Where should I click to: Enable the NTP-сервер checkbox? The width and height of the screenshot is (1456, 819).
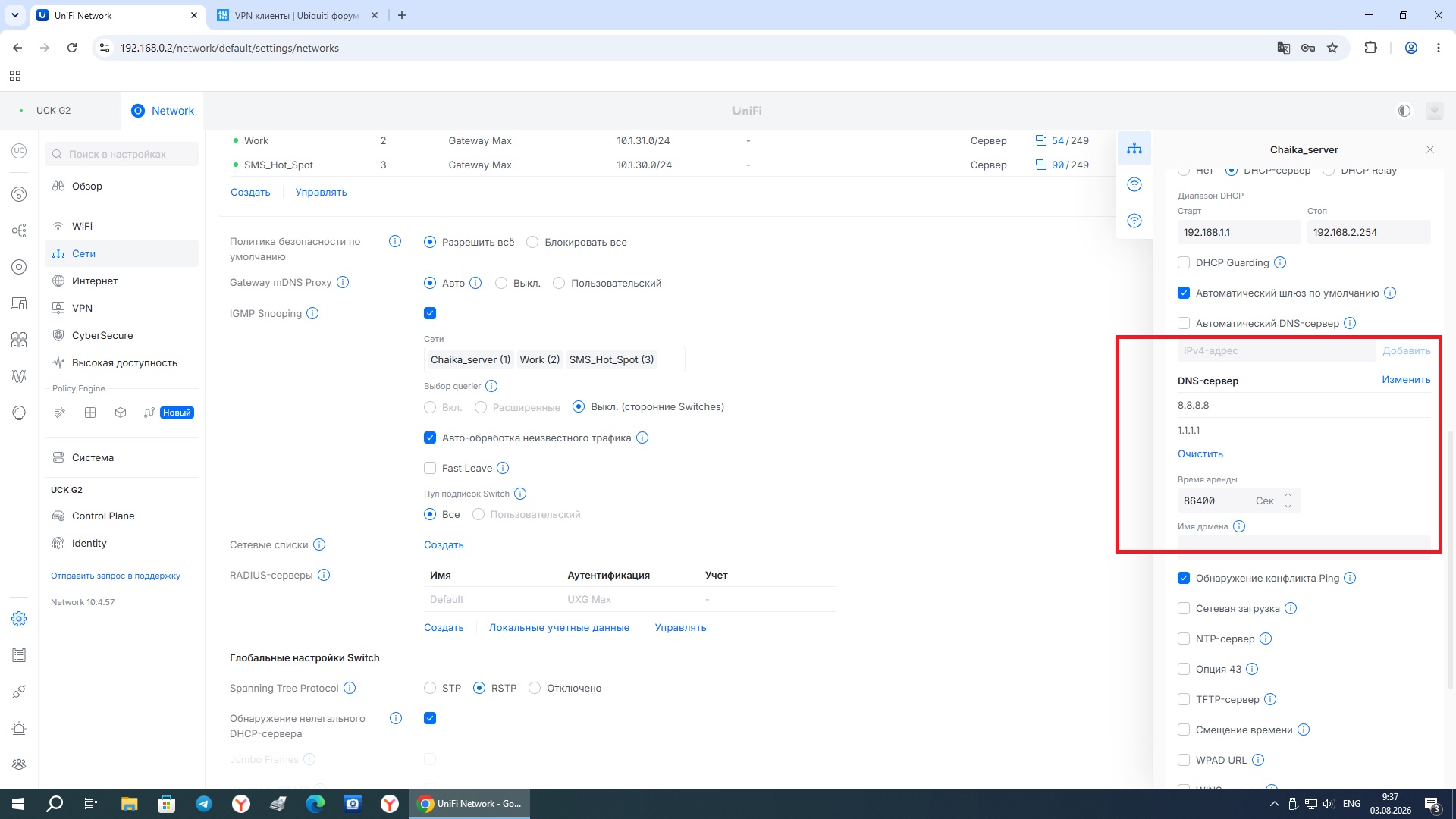click(1184, 639)
